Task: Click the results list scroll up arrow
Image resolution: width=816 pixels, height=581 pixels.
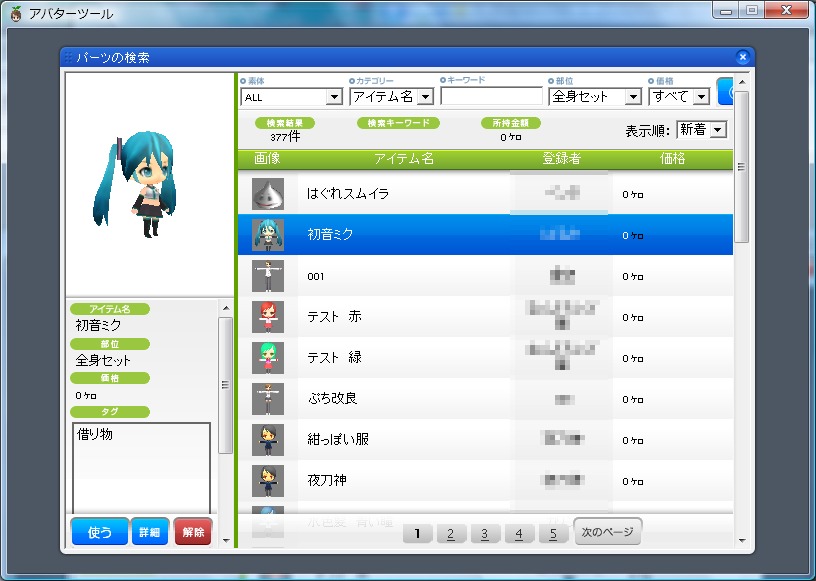Action: [742, 82]
